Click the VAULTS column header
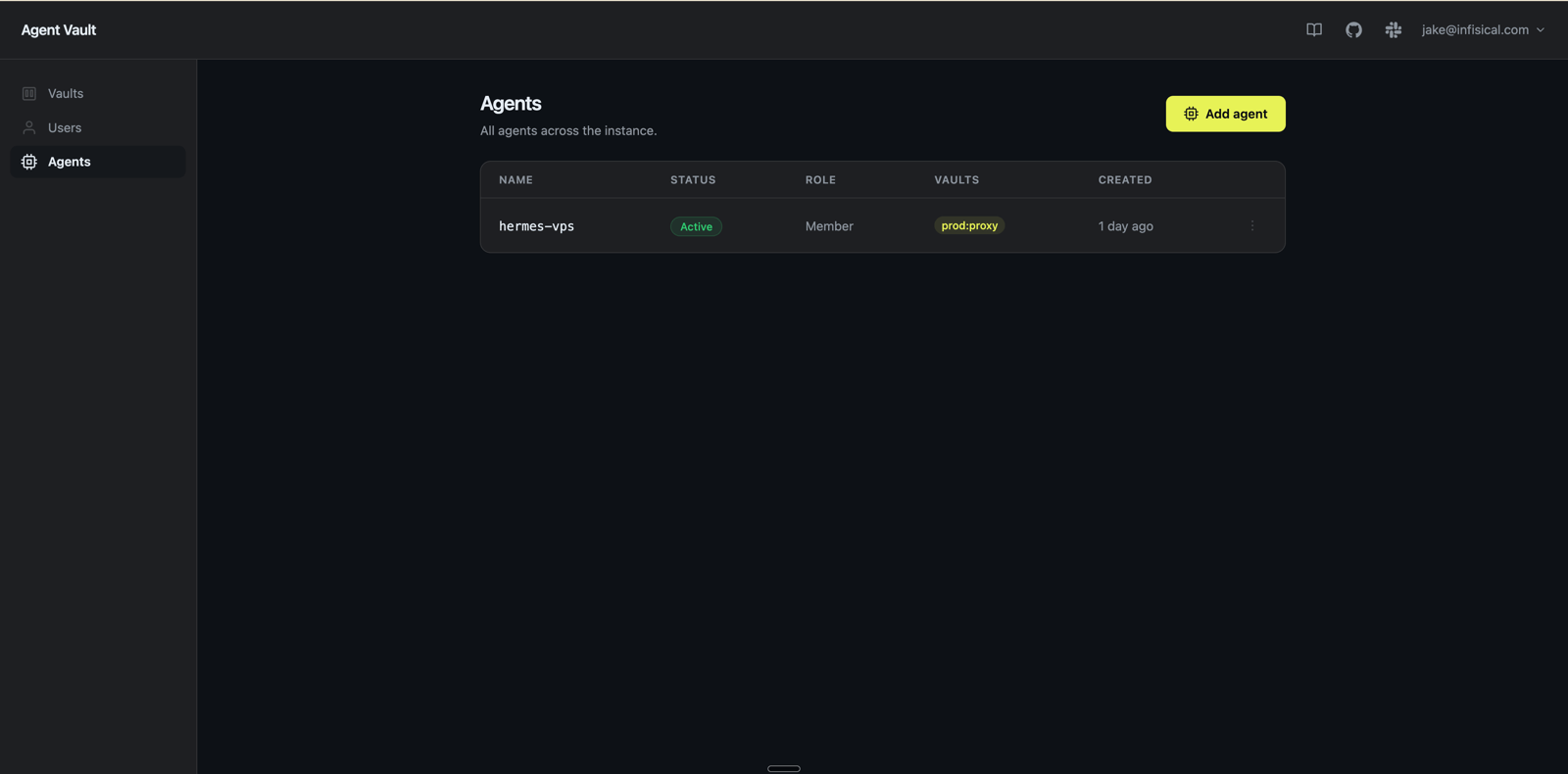 (956, 180)
